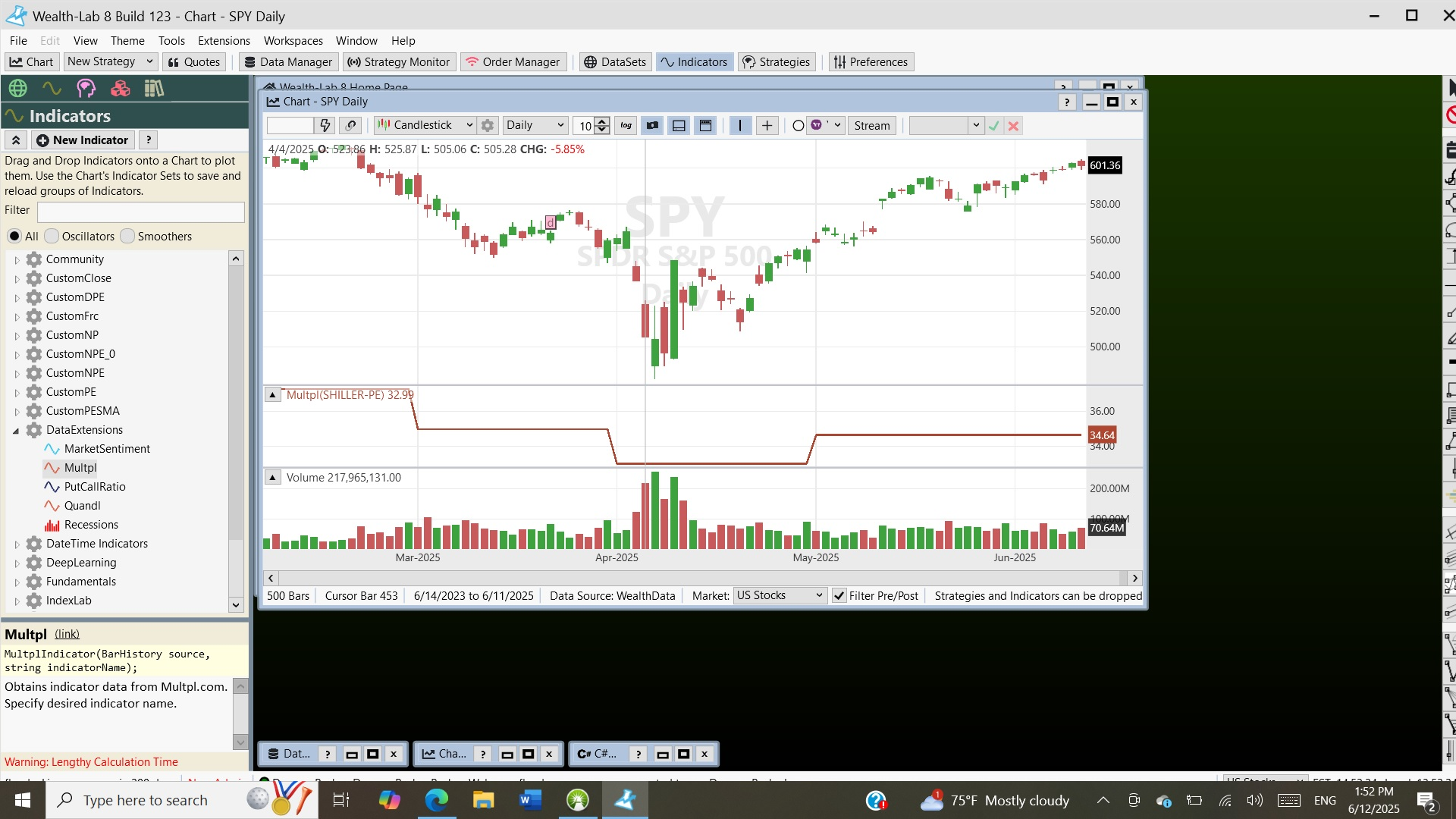Open the Theme menu
1456x819 pixels.
click(x=127, y=41)
